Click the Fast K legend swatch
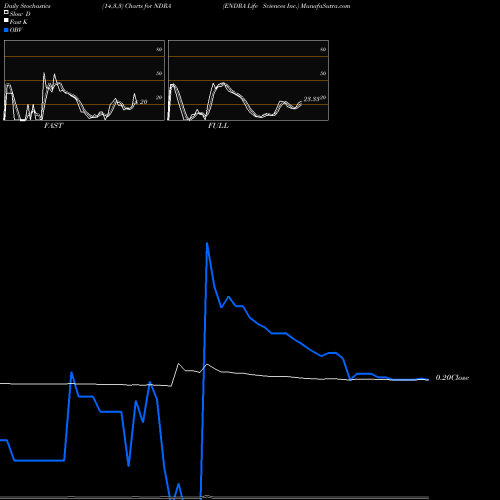The width and height of the screenshot is (500, 500). click(x=6, y=21)
